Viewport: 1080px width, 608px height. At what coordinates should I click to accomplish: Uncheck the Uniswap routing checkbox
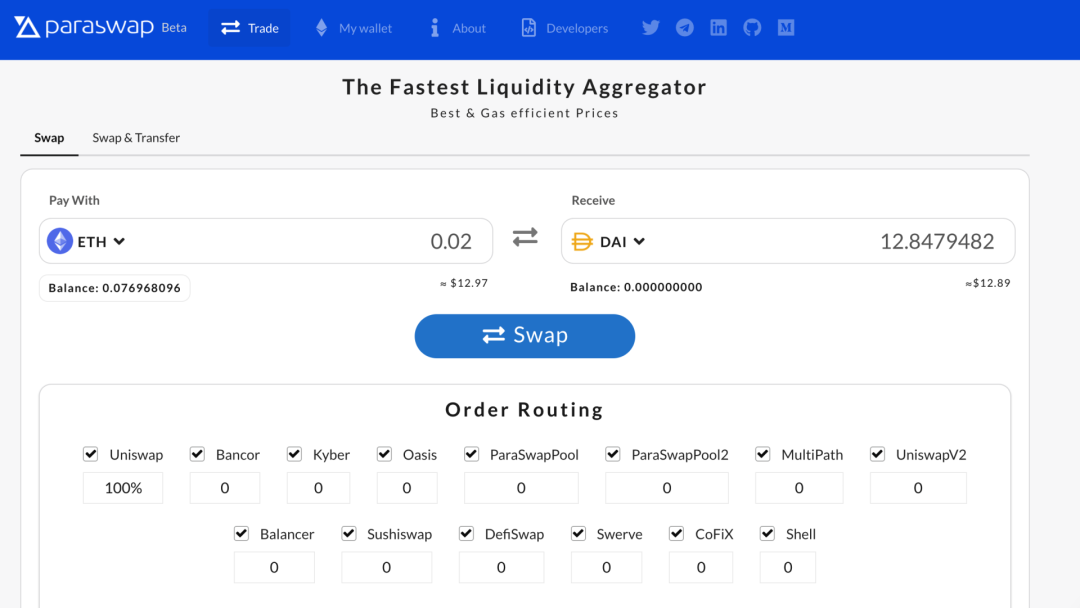click(x=91, y=454)
